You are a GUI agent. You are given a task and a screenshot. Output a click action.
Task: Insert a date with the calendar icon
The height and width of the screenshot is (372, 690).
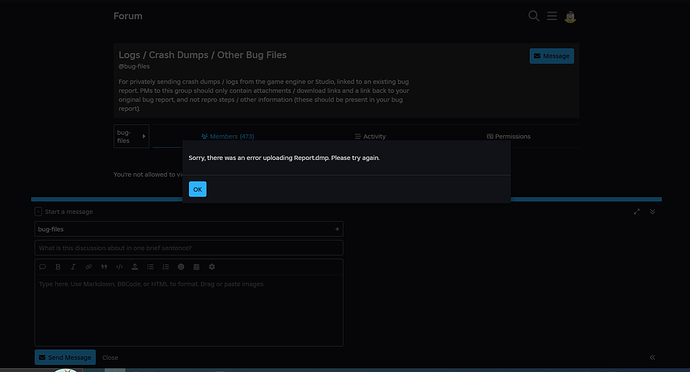(196, 267)
